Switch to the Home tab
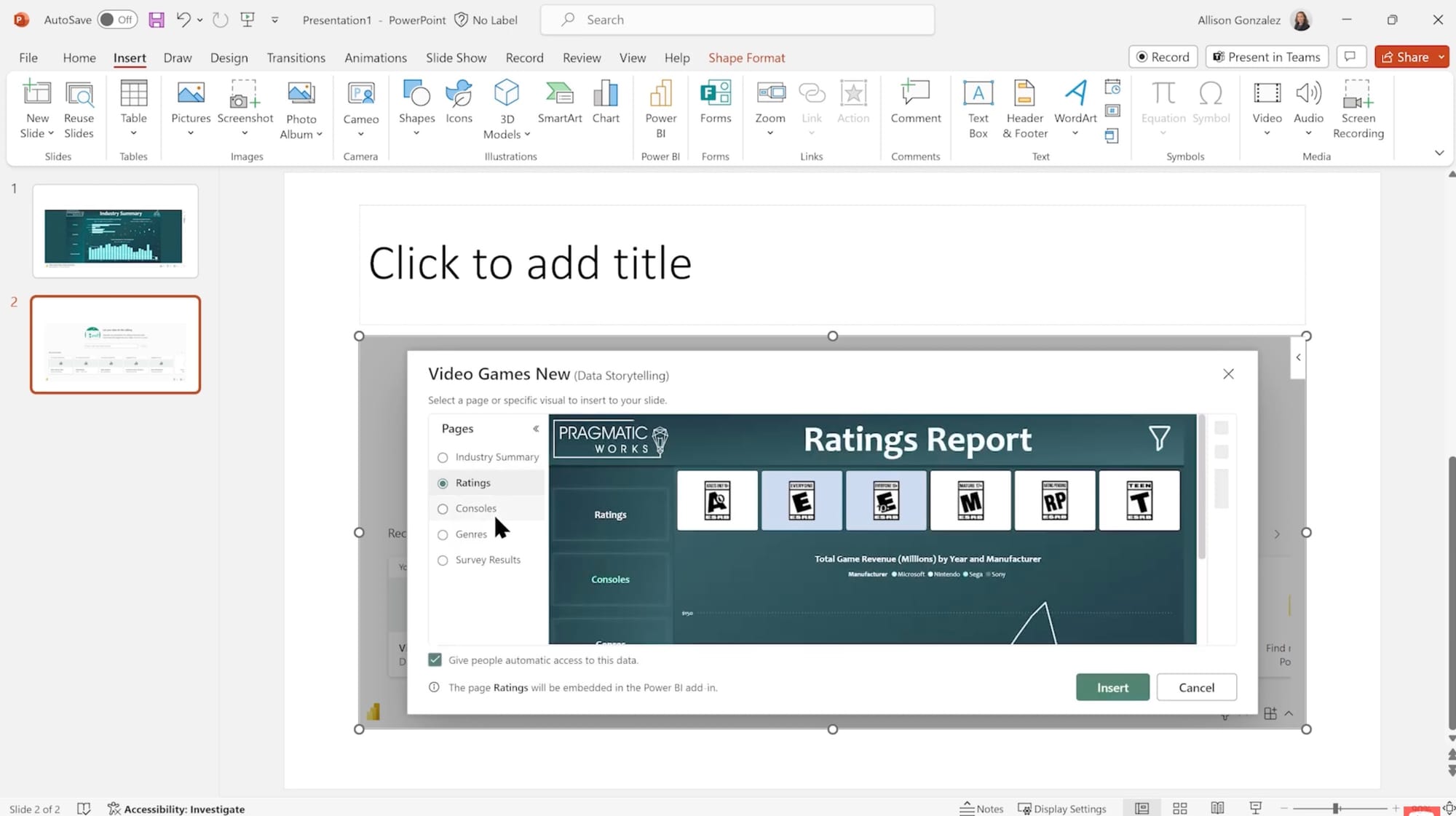The height and width of the screenshot is (816, 1456). (x=79, y=58)
